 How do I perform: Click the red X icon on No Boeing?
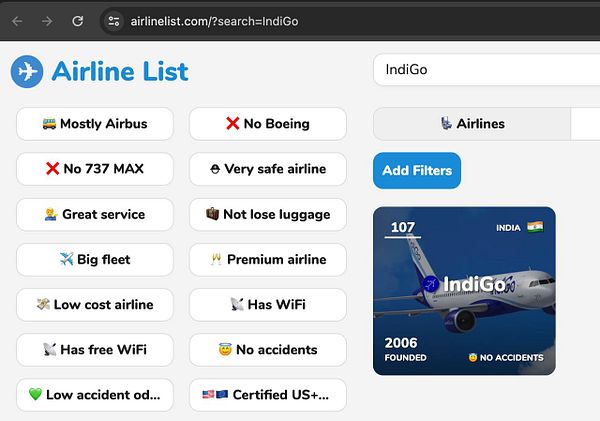(233, 124)
